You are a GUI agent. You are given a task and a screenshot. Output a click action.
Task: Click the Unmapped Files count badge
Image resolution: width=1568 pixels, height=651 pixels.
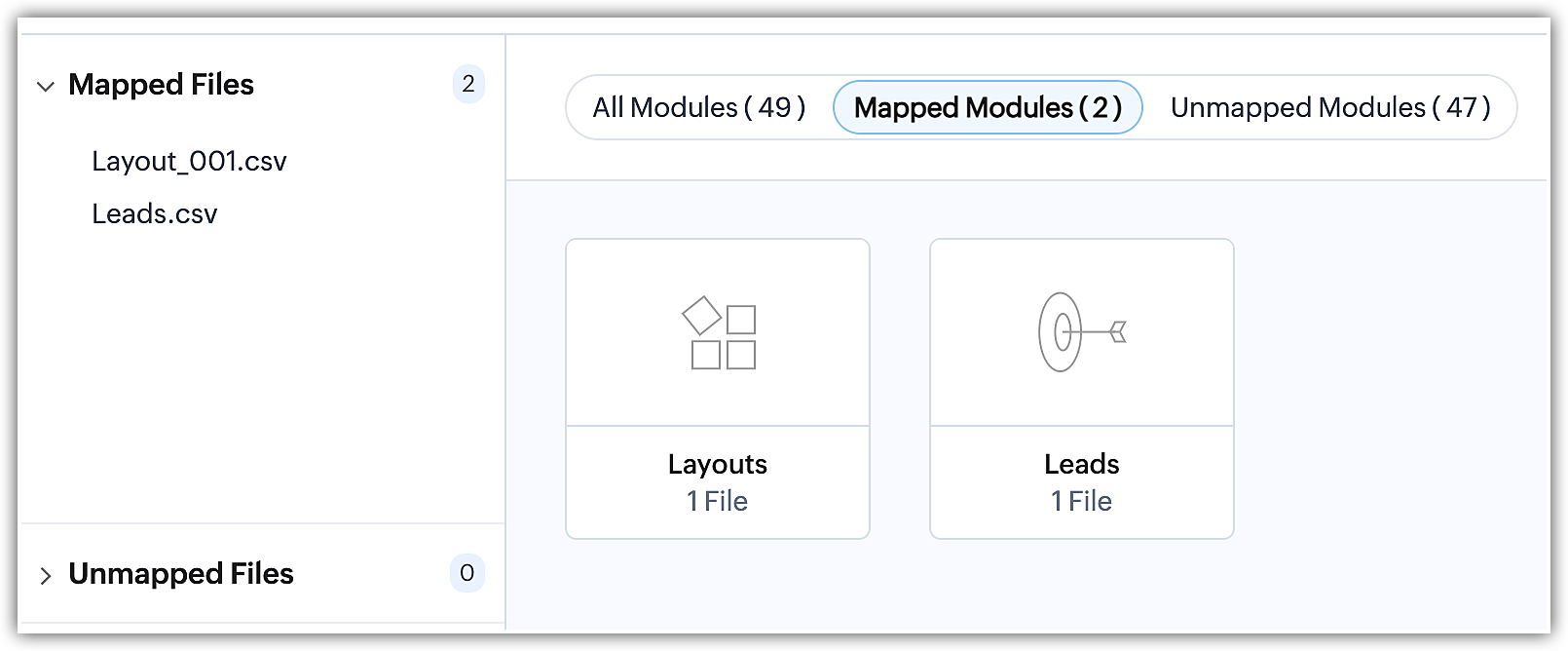[x=467, y=573]
